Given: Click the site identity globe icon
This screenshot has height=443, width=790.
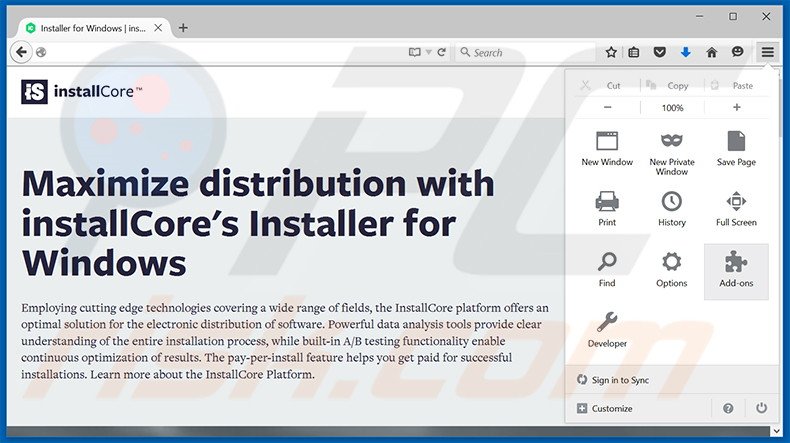Looking at the screenshot, I should pyautogui.click(x=41, y=52).
